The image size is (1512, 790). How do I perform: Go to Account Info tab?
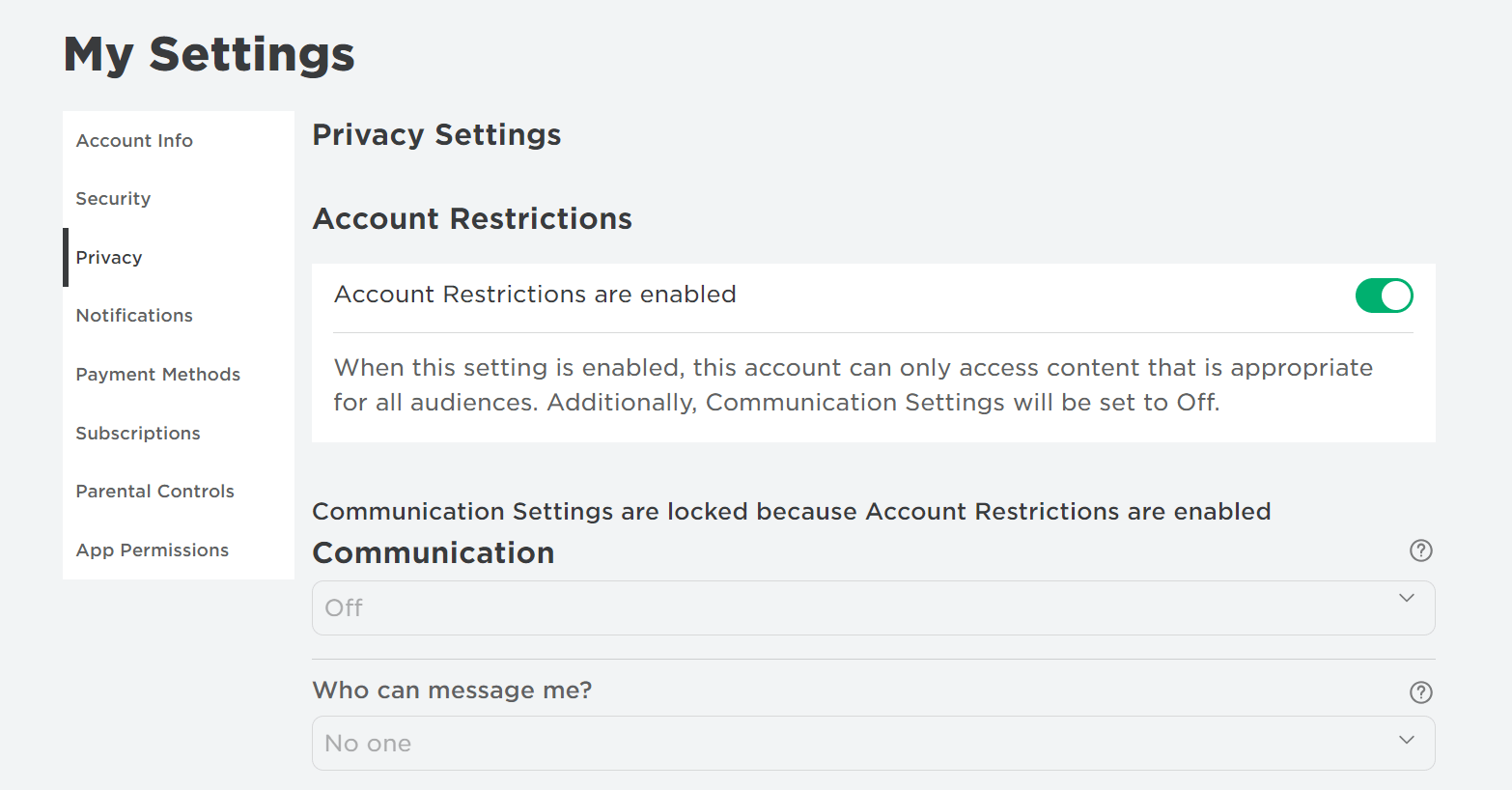(x=134, y=141)
